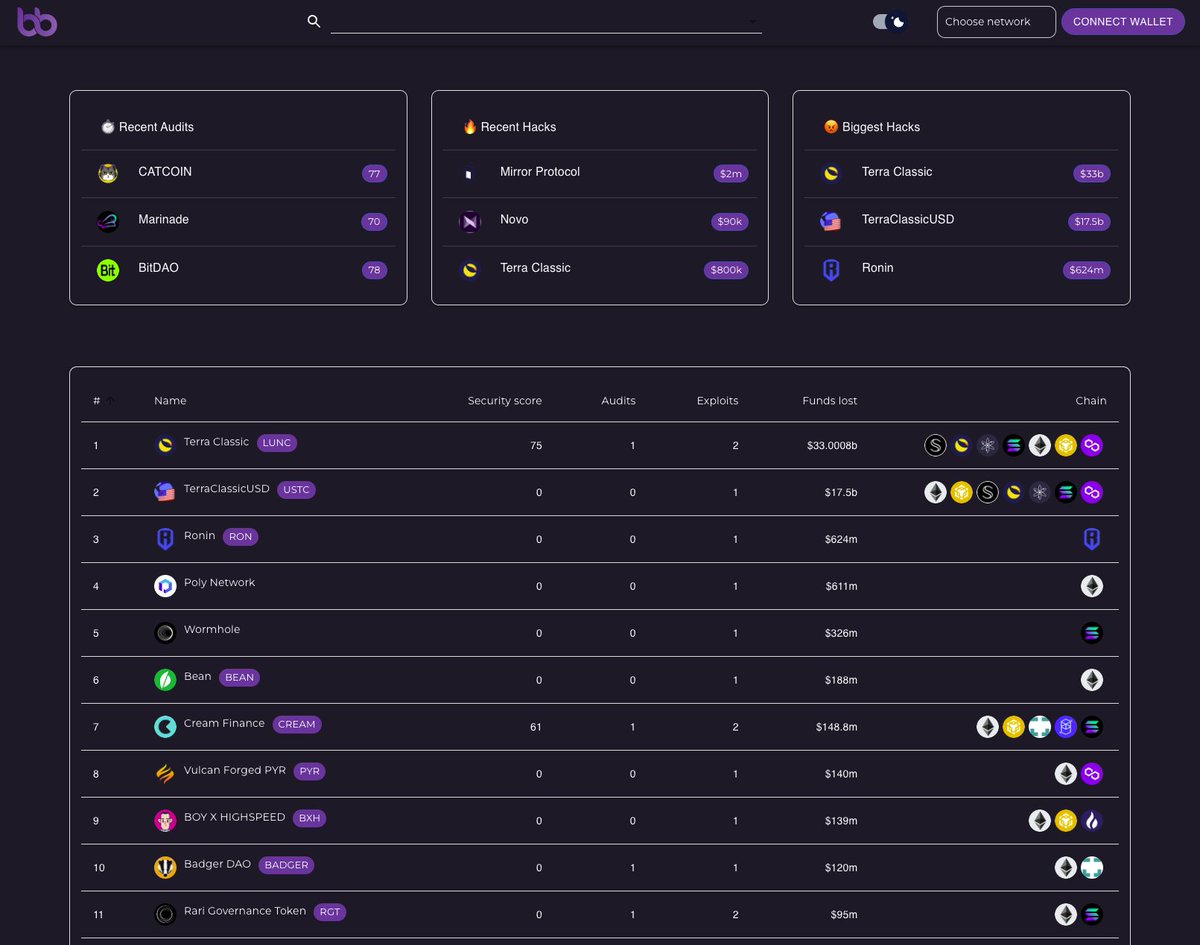
Task: Click Marinade score badge 70
Action: (375, 222)
